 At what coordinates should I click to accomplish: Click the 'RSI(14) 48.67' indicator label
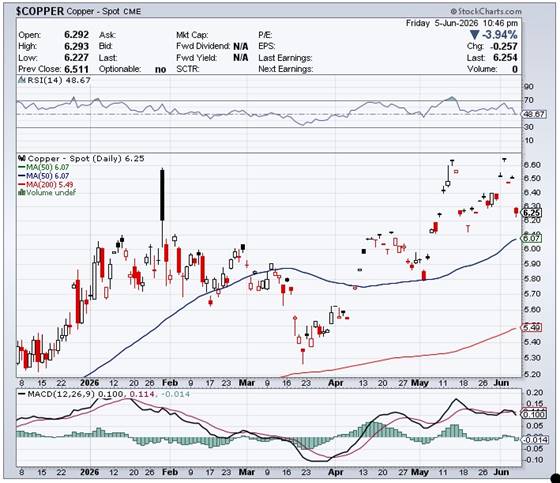coord(59,80)
